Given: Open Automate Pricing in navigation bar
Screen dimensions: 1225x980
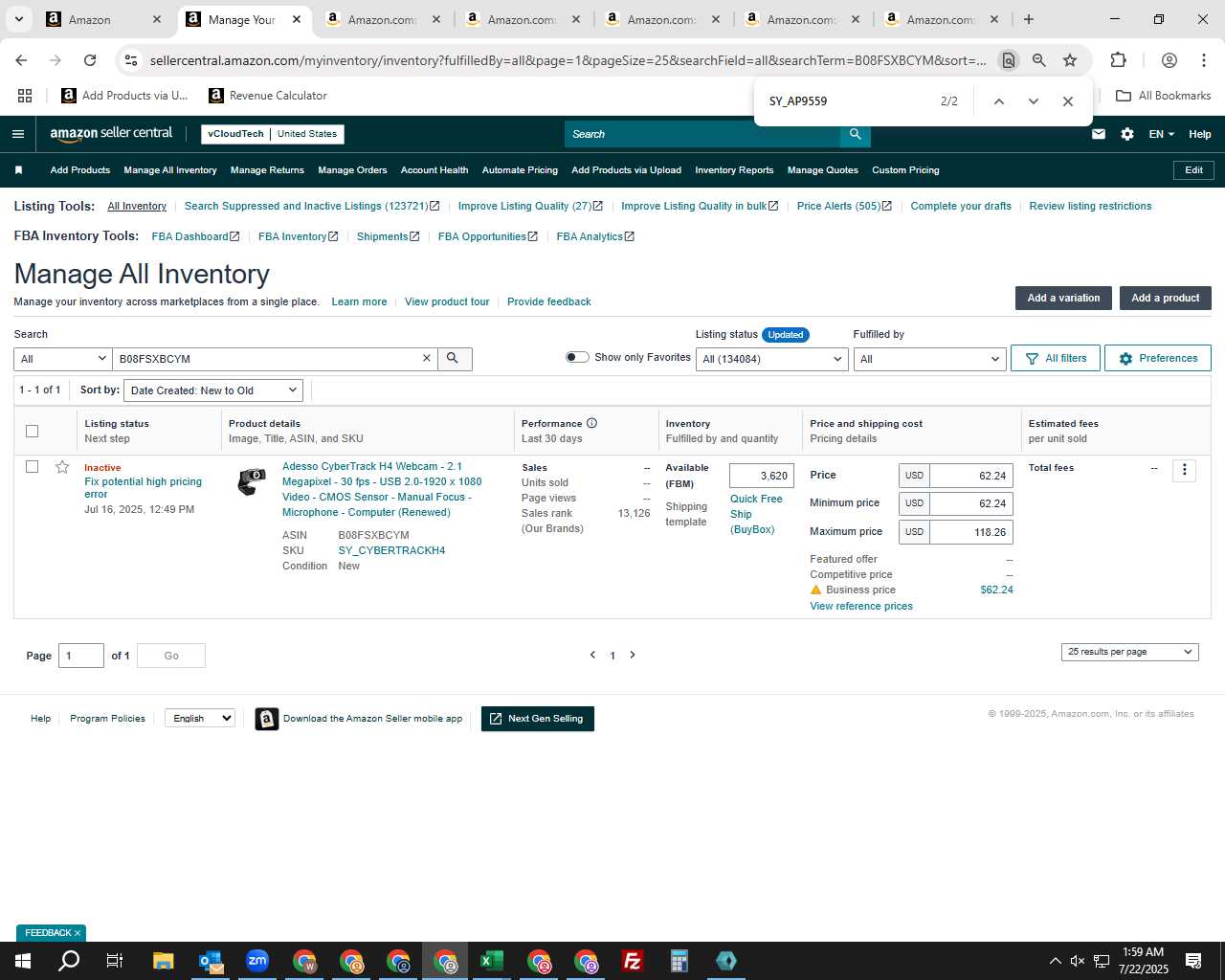Looking at the screenshot, I should (520, 170).
